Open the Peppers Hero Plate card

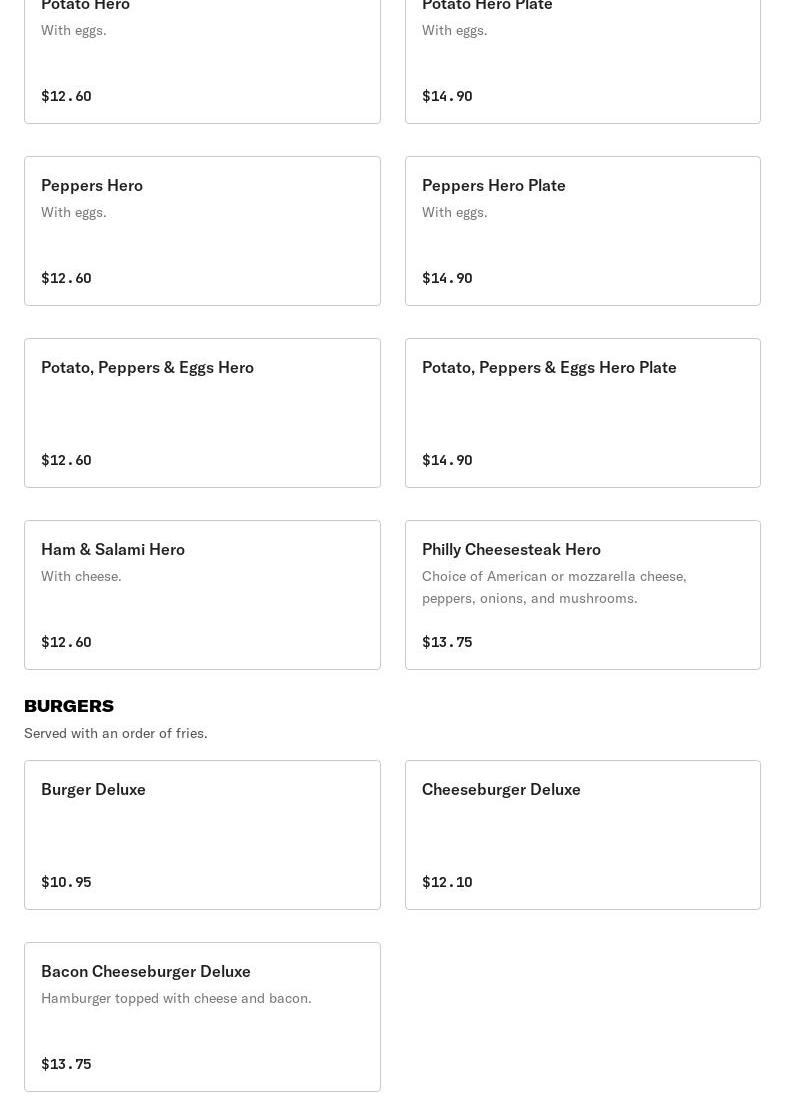(x=583, y=231)
